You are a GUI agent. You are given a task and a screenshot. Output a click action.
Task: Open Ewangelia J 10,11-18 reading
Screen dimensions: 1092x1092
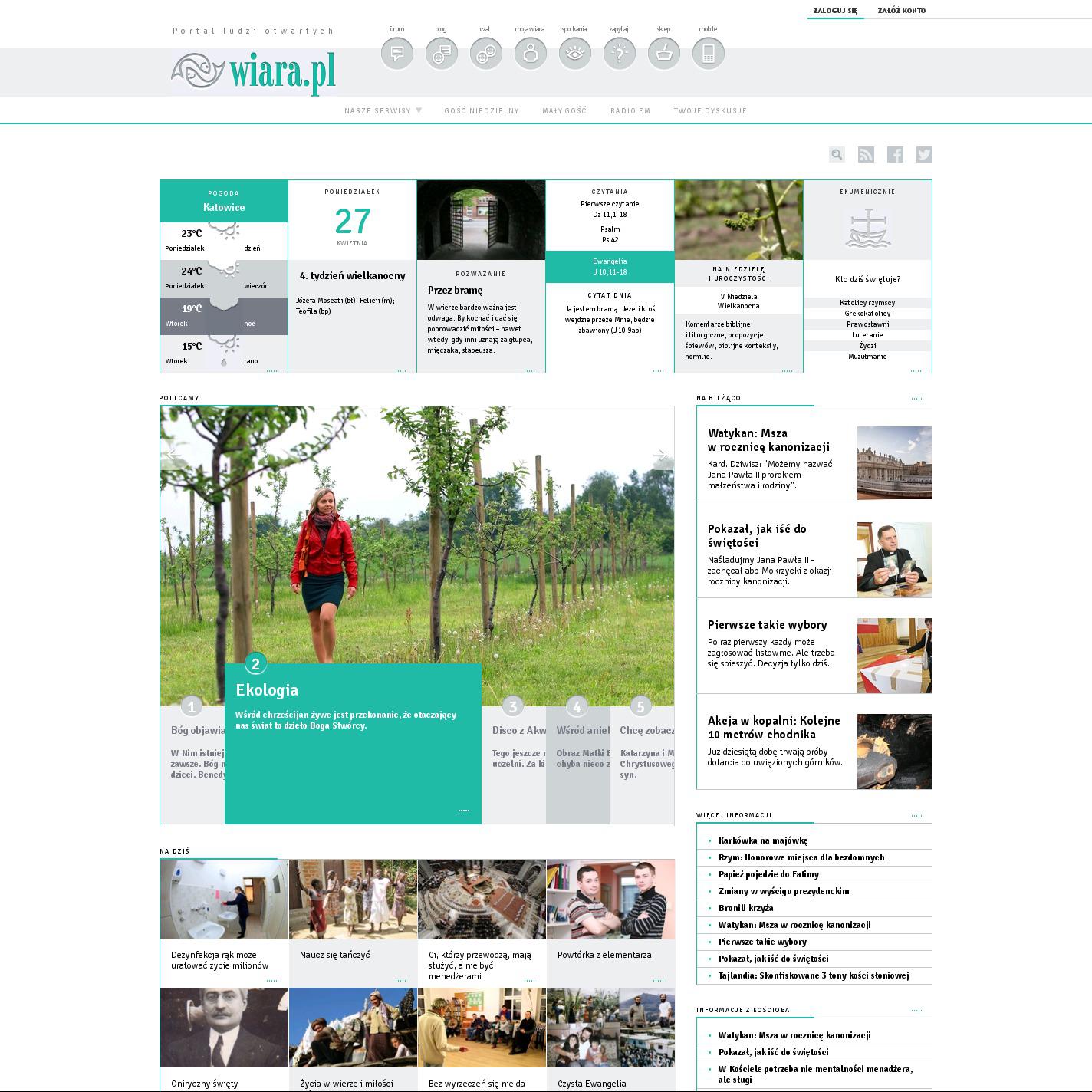click(610, 267)
